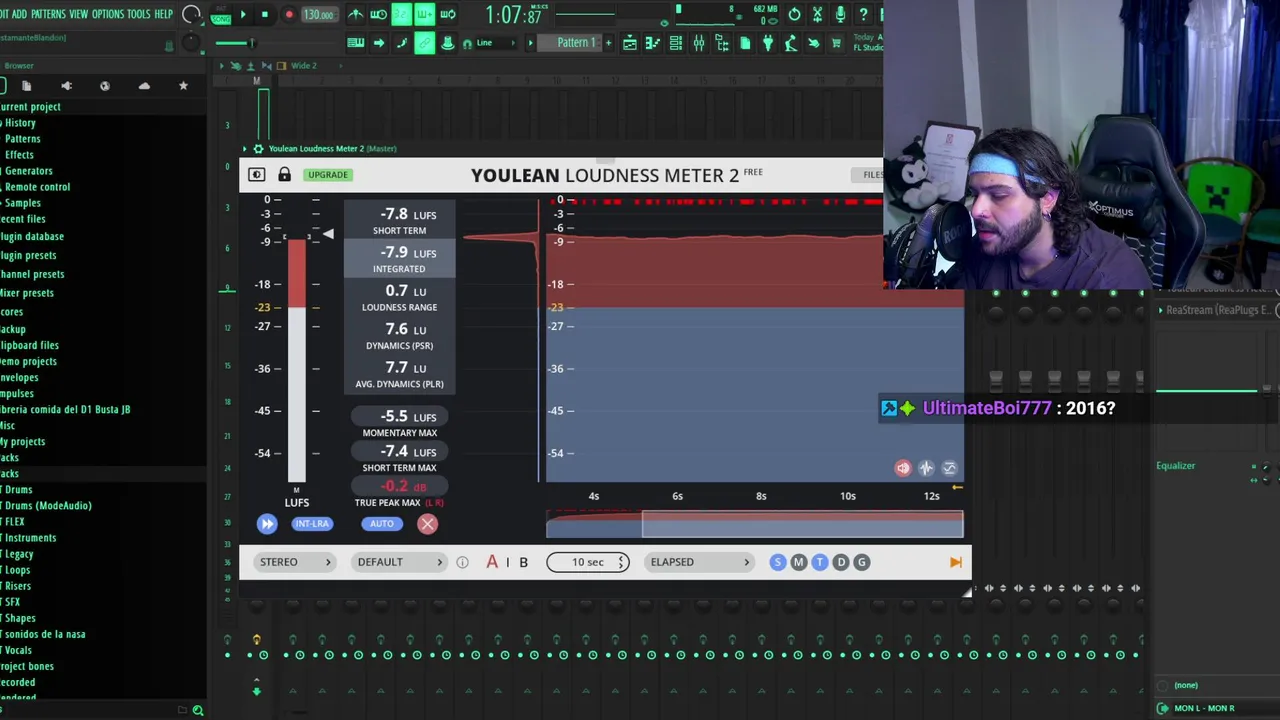Open the OPTIONS menu
The image size is (1280, 720).
108,14
